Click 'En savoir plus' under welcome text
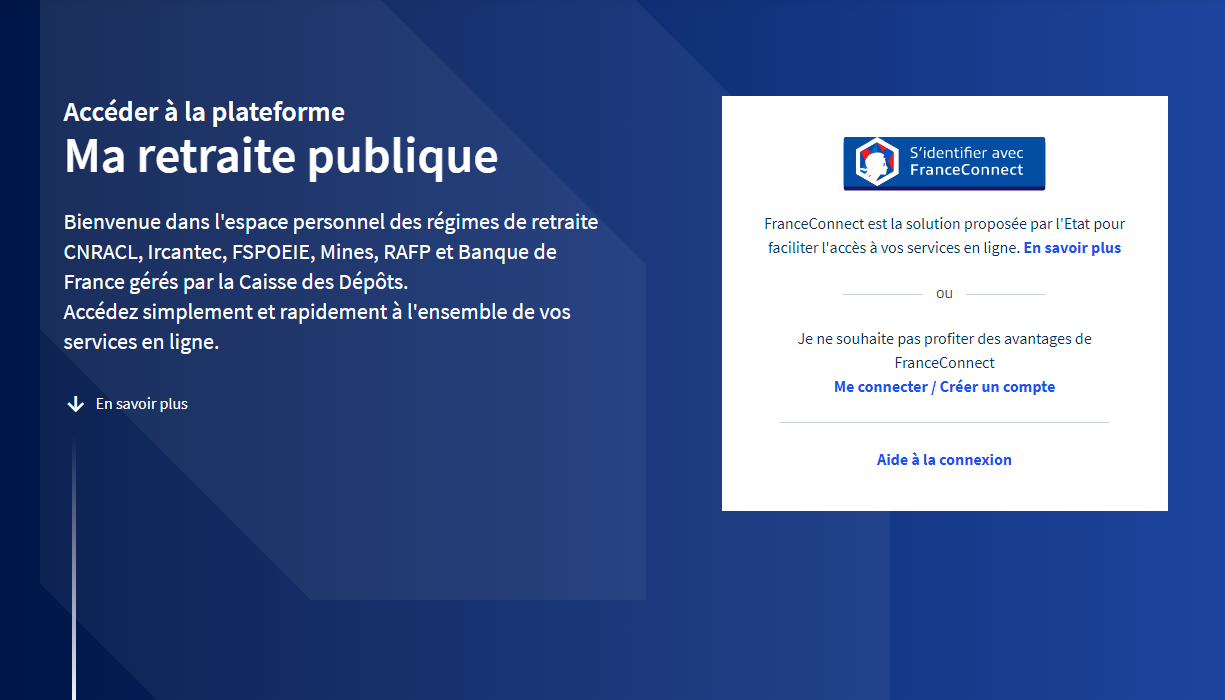The image size is (1225, 700). pyautogui.click(x=142, y=404)
